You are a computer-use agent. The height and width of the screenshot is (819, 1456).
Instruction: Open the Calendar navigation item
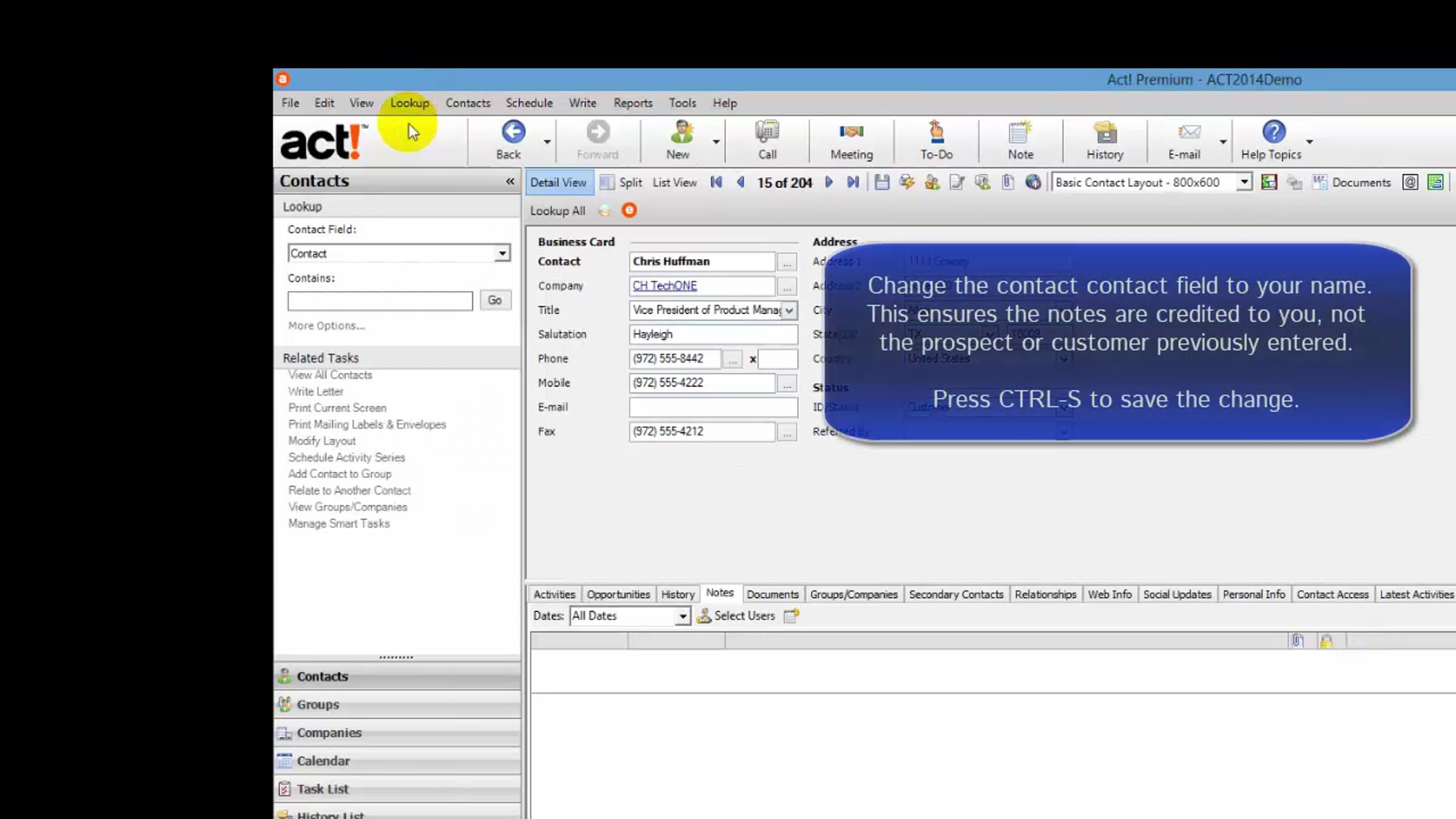click(x=397, y=761)
